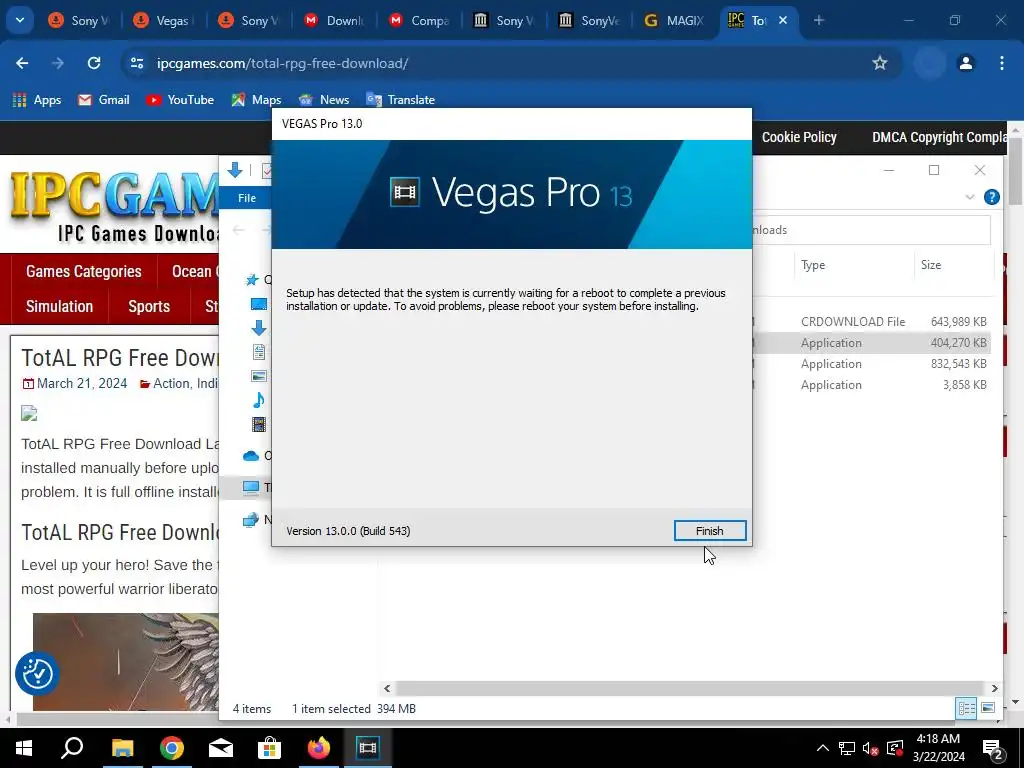Click Explorer horizontal scrollbar track
1024x768 pixels.
coord(690,688)
